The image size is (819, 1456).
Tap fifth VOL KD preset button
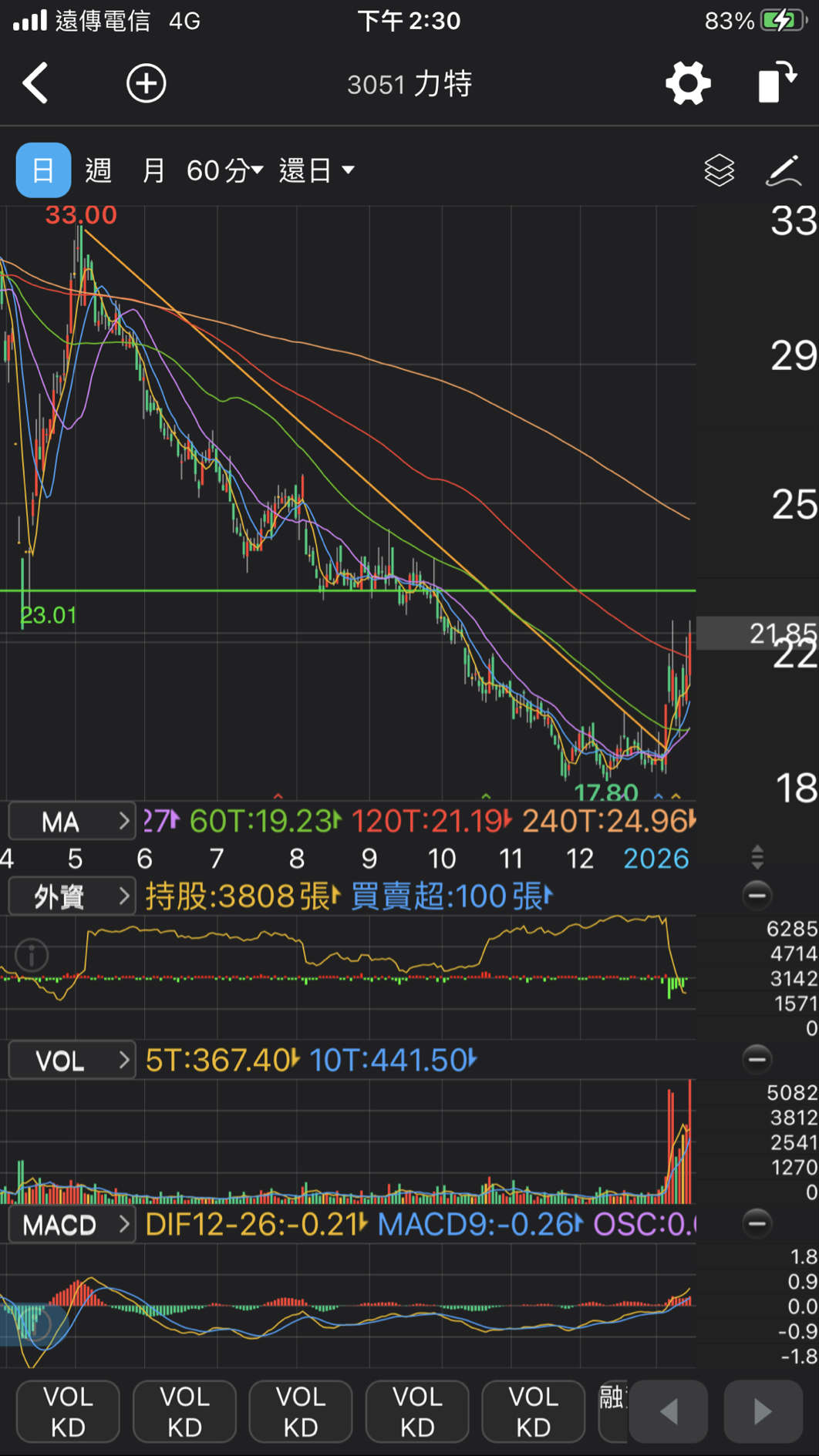(534, 1411)
